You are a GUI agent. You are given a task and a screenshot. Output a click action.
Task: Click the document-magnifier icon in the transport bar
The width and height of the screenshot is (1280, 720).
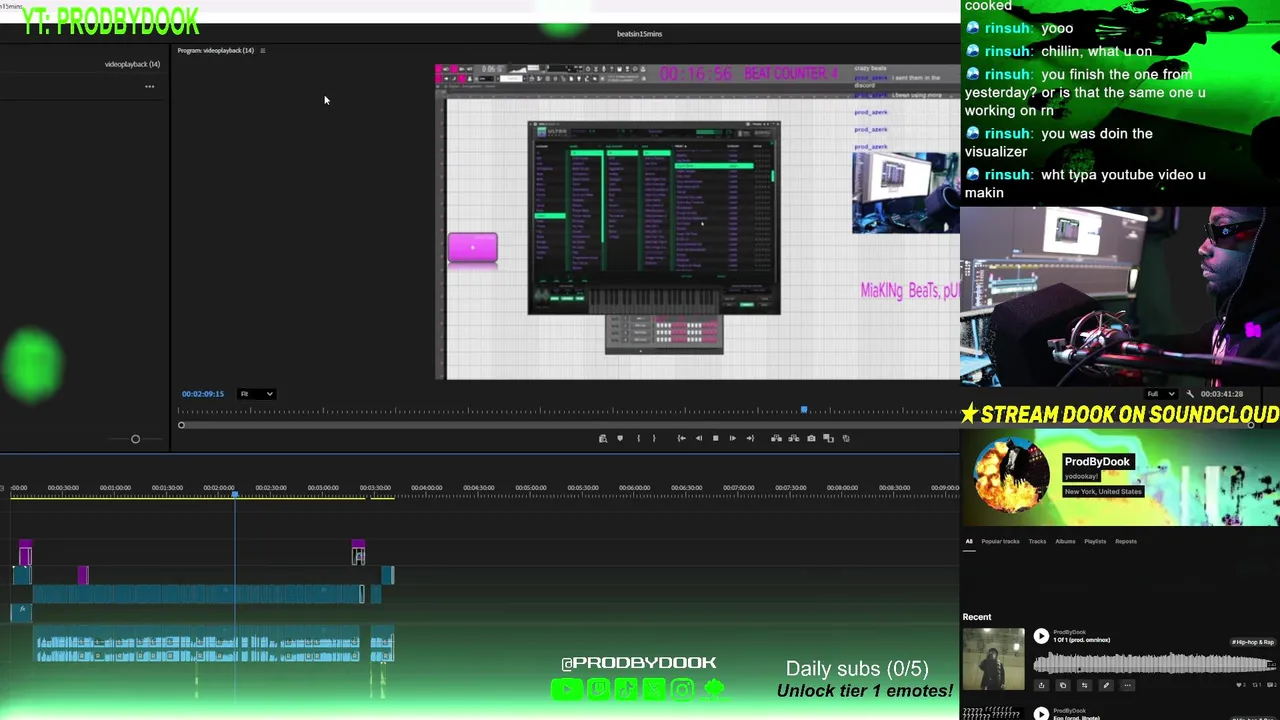coord(603,438)
